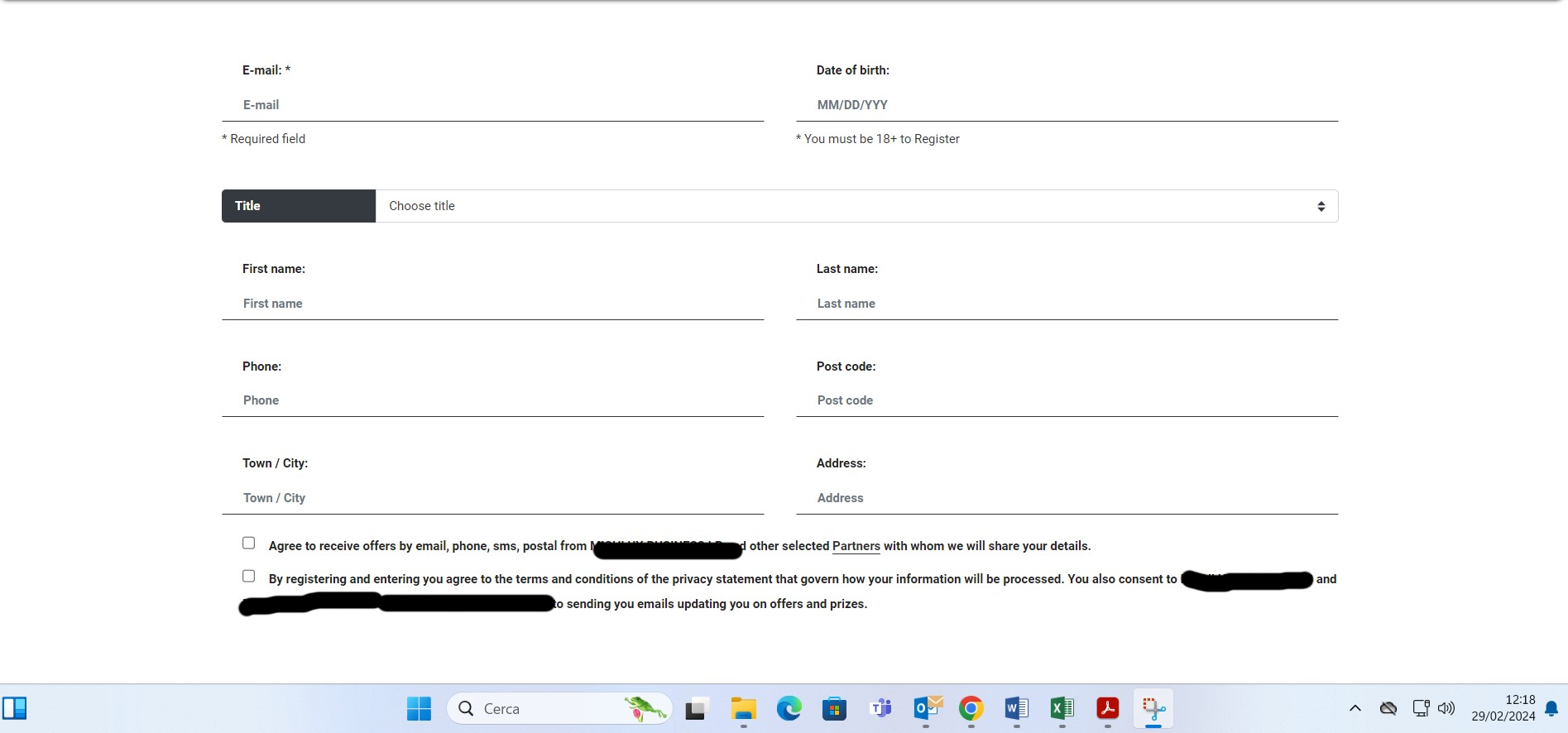Show hidden system tray icons
1568x733 pixels.
tap(1355, 708)
